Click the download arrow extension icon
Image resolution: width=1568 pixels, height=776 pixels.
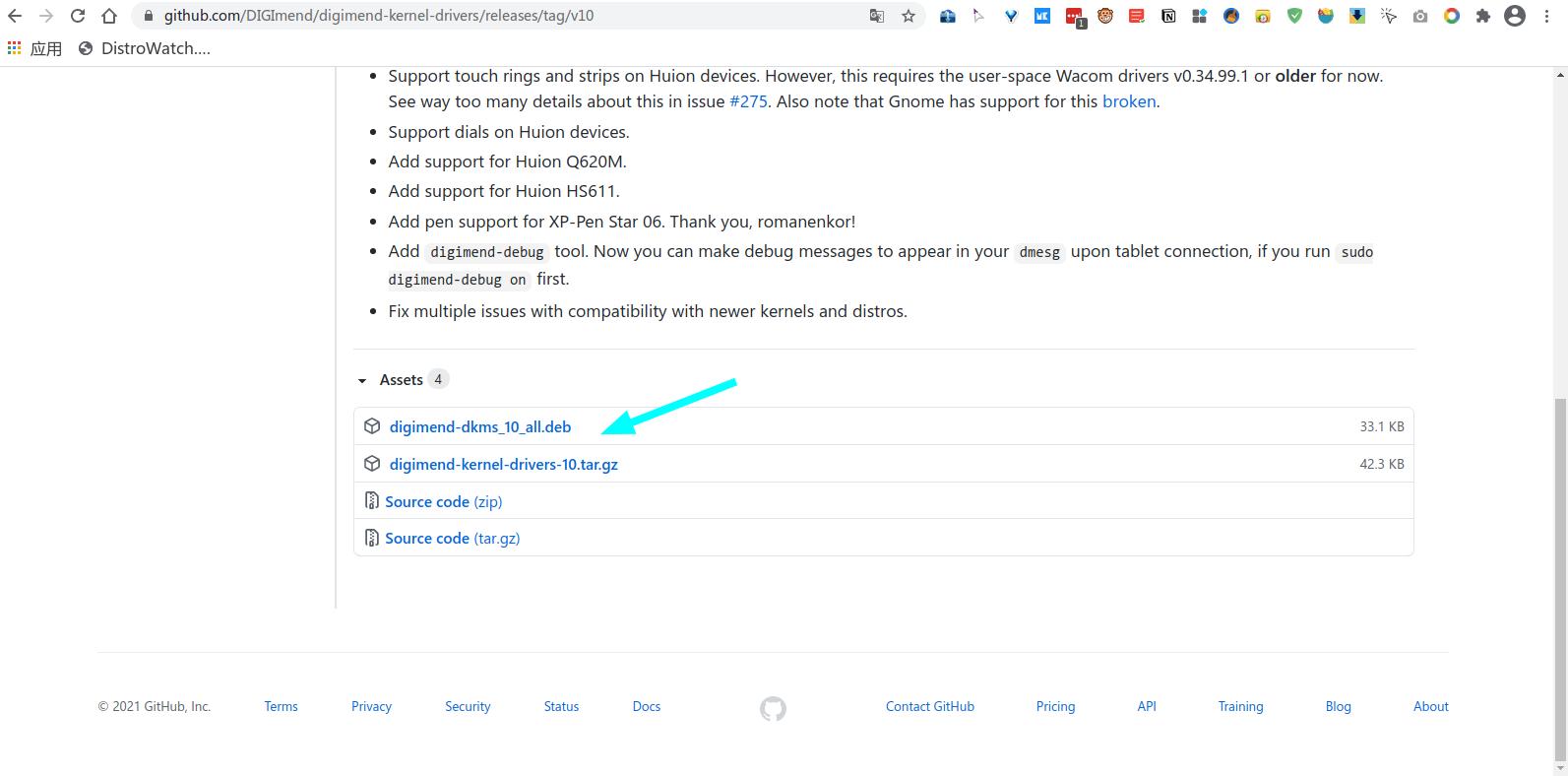click(x=1357, y=16)
